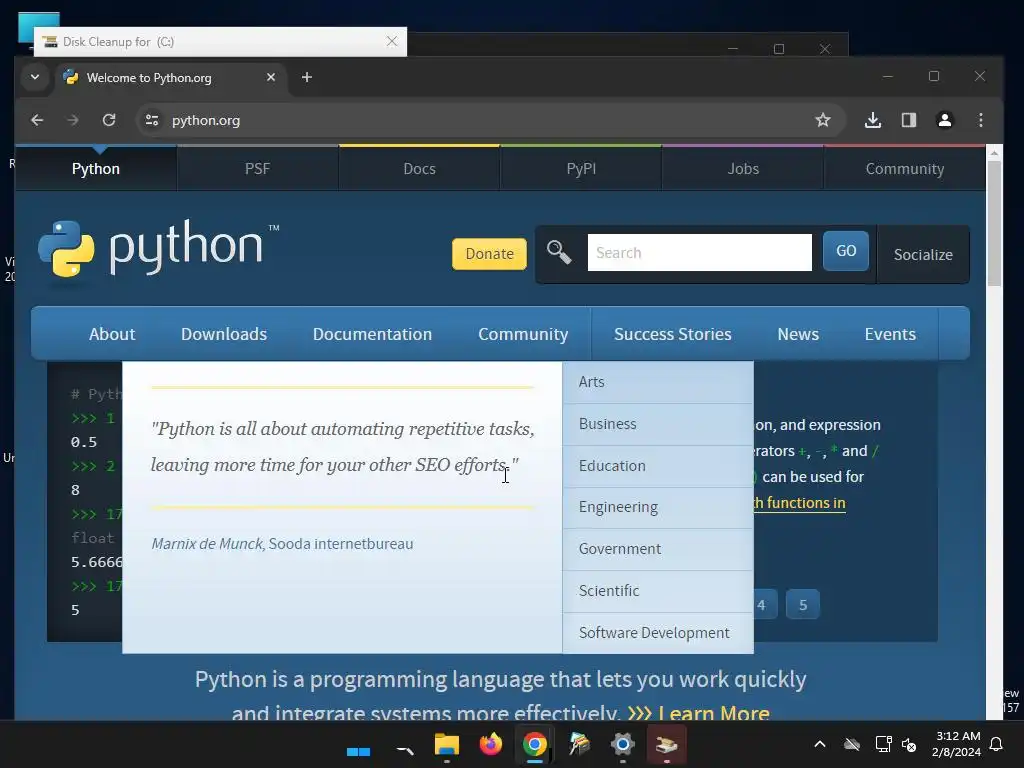Show hidden tray icons chevron
The image size is (1024, 768).
820,744
